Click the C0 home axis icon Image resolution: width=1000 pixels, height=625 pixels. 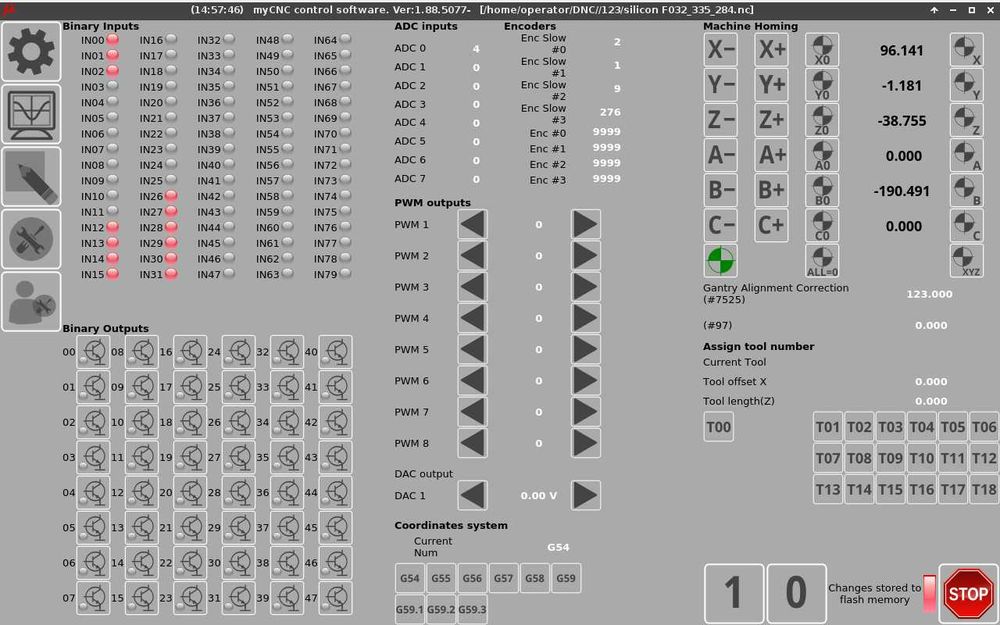[x=822, y=225]
